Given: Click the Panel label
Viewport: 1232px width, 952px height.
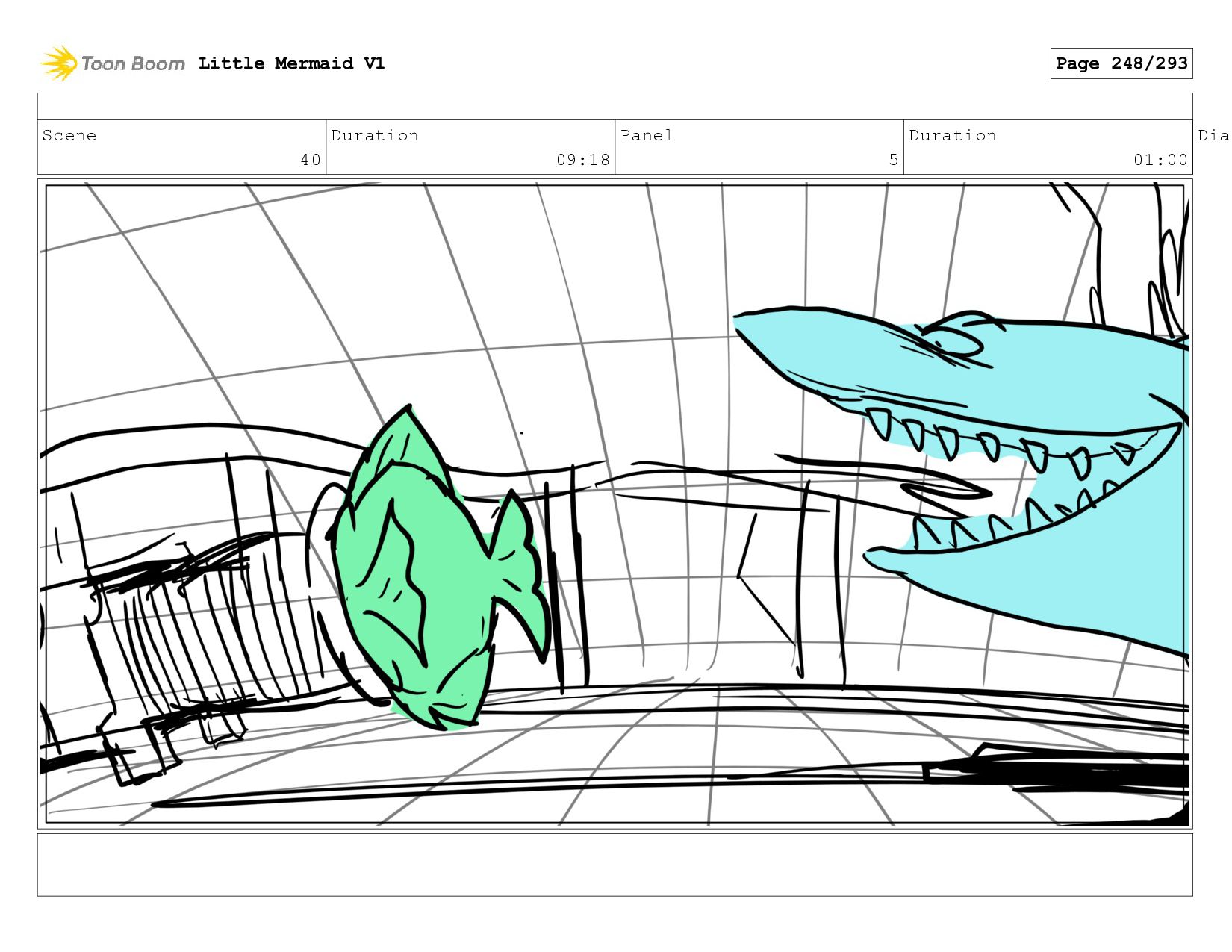Looking at the screenshot, I should pos(647,135).
